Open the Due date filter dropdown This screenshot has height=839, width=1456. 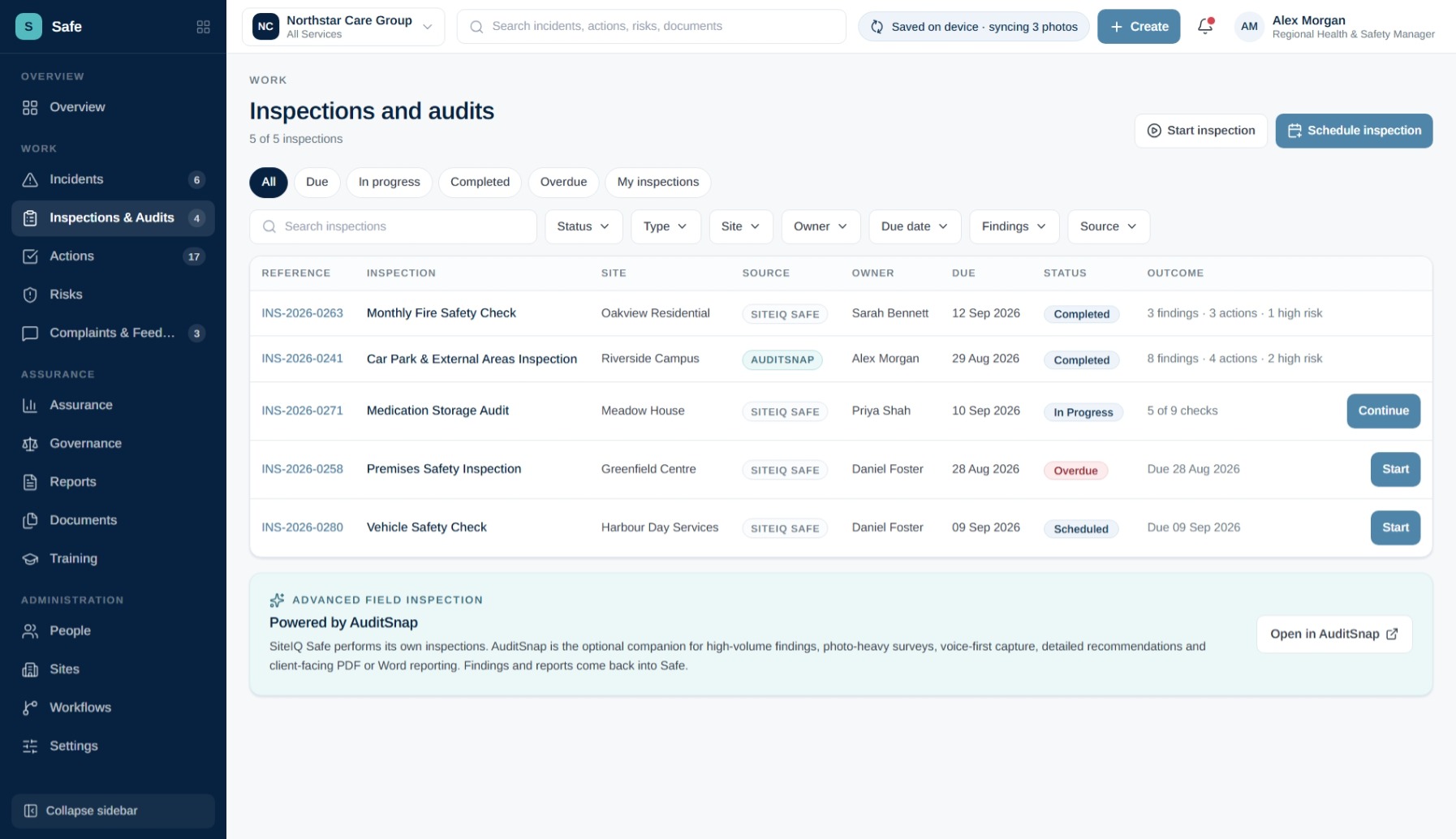click(x=915, y=226)
